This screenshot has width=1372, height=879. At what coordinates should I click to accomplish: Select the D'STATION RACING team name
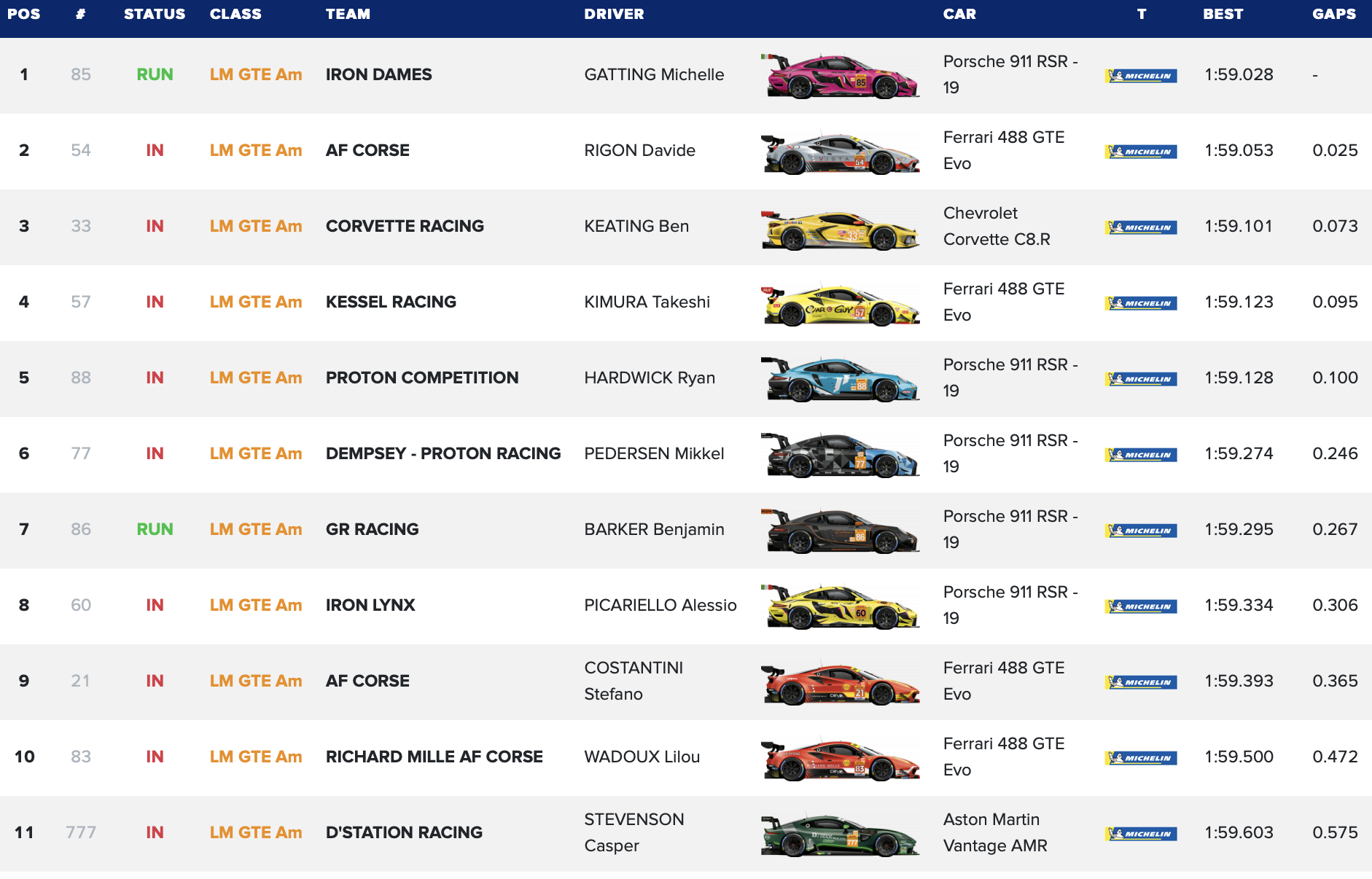coord(404,832)
